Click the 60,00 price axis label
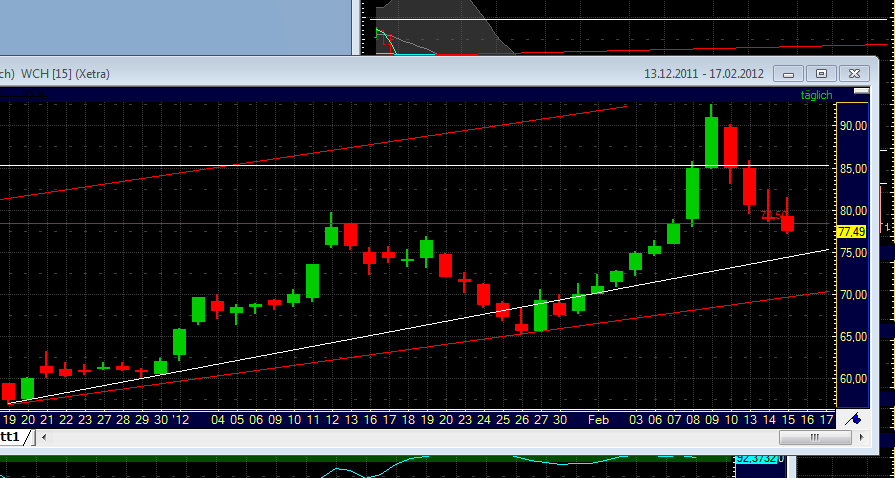This screenshot has width=895, height=478. point(853,379)
